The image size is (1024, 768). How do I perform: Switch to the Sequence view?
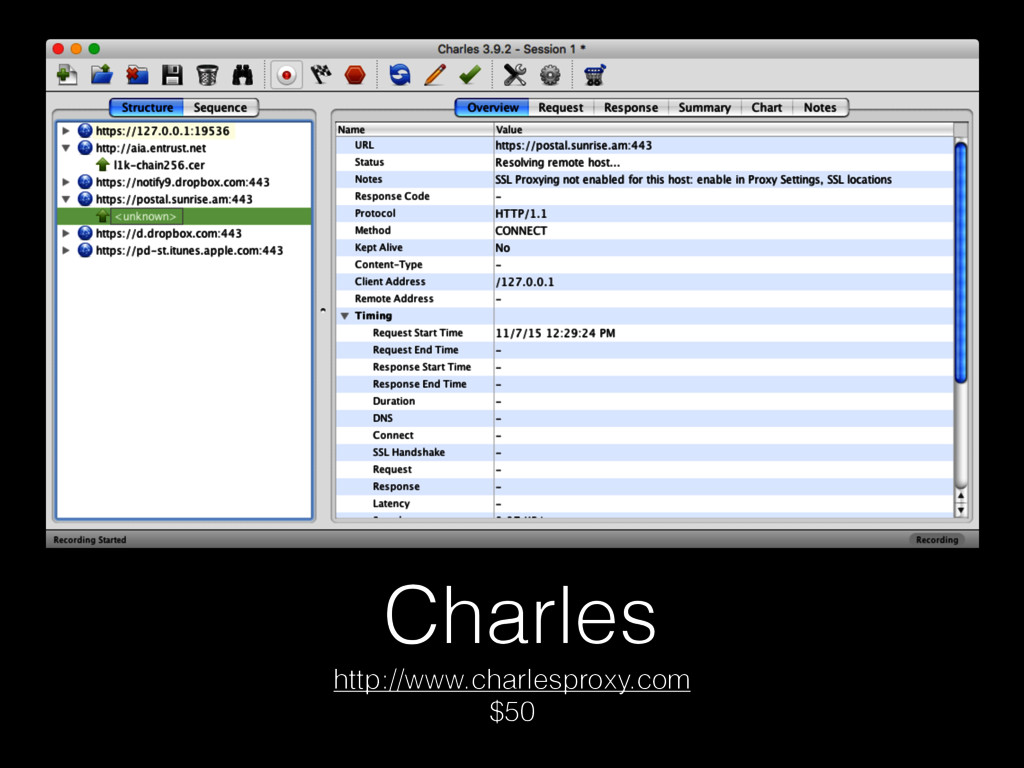click(x=220, y=107)
